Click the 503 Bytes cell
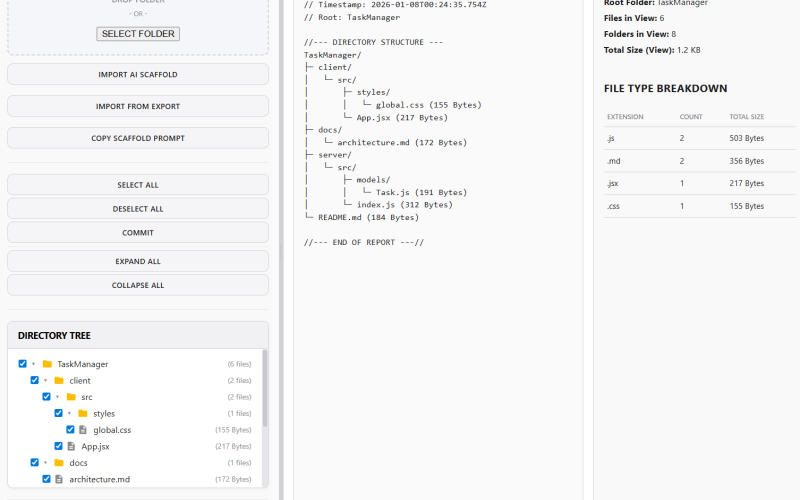The image size is (800, 500). [x=746, y=138]
